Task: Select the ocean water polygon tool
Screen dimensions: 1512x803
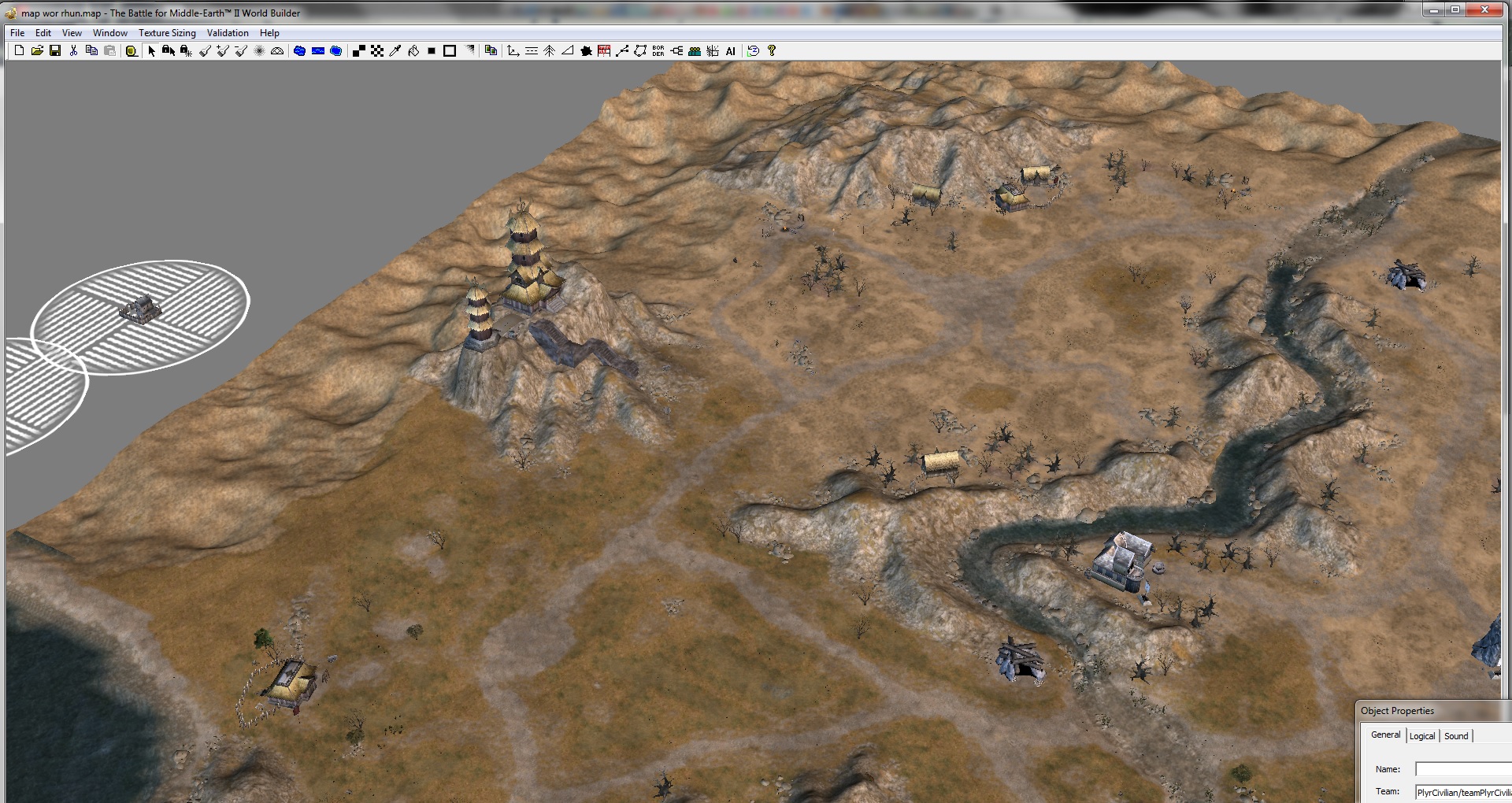Action: tap(335, 50)
